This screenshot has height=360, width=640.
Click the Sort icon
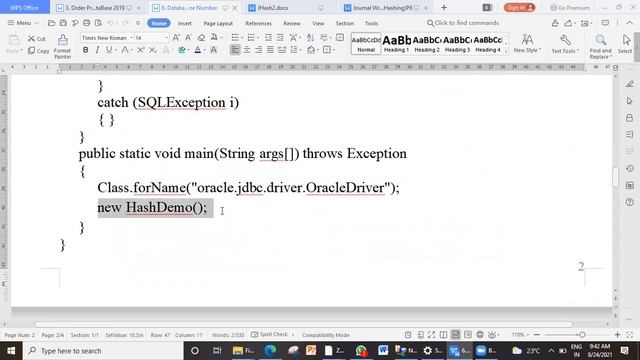310,38
